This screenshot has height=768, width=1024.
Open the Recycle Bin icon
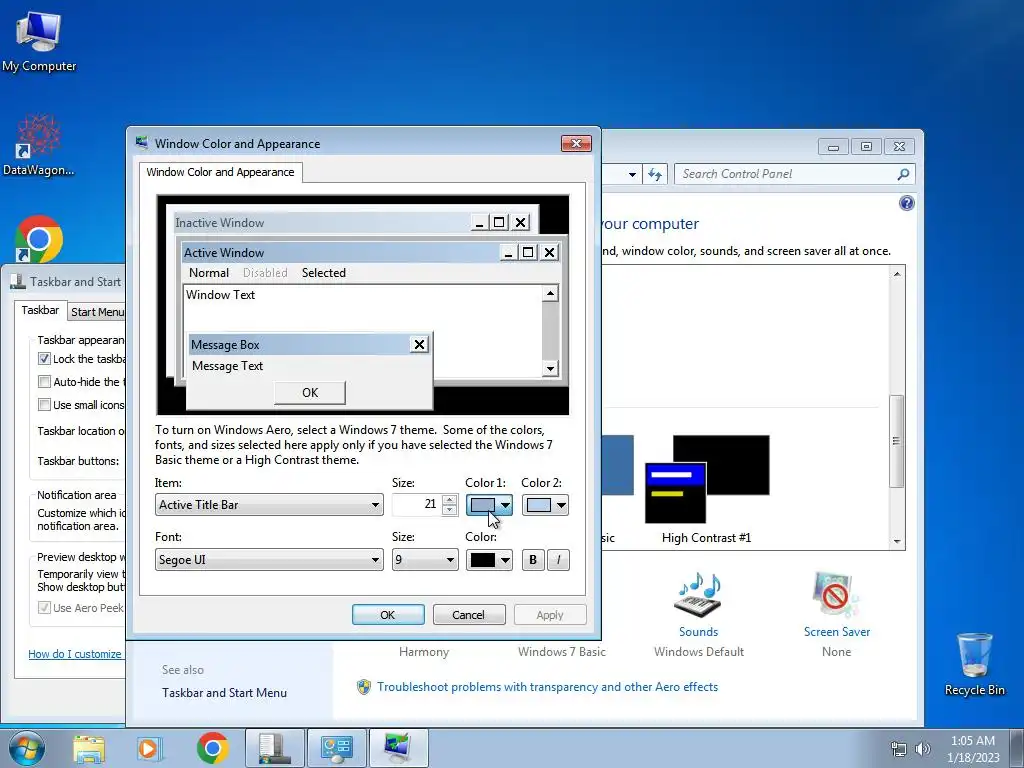(x=974, y=664)
